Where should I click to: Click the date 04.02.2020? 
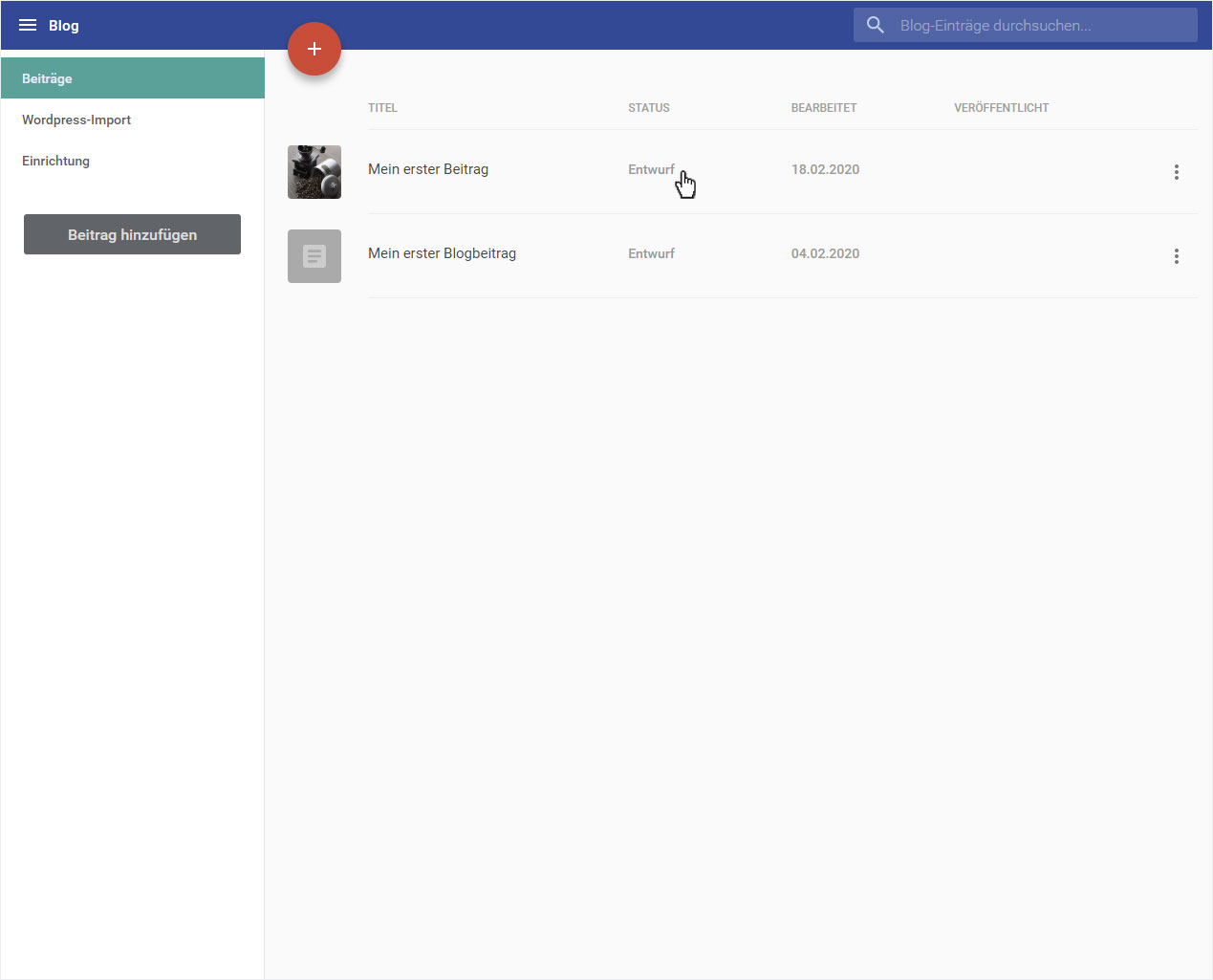[x=825, y=253]
